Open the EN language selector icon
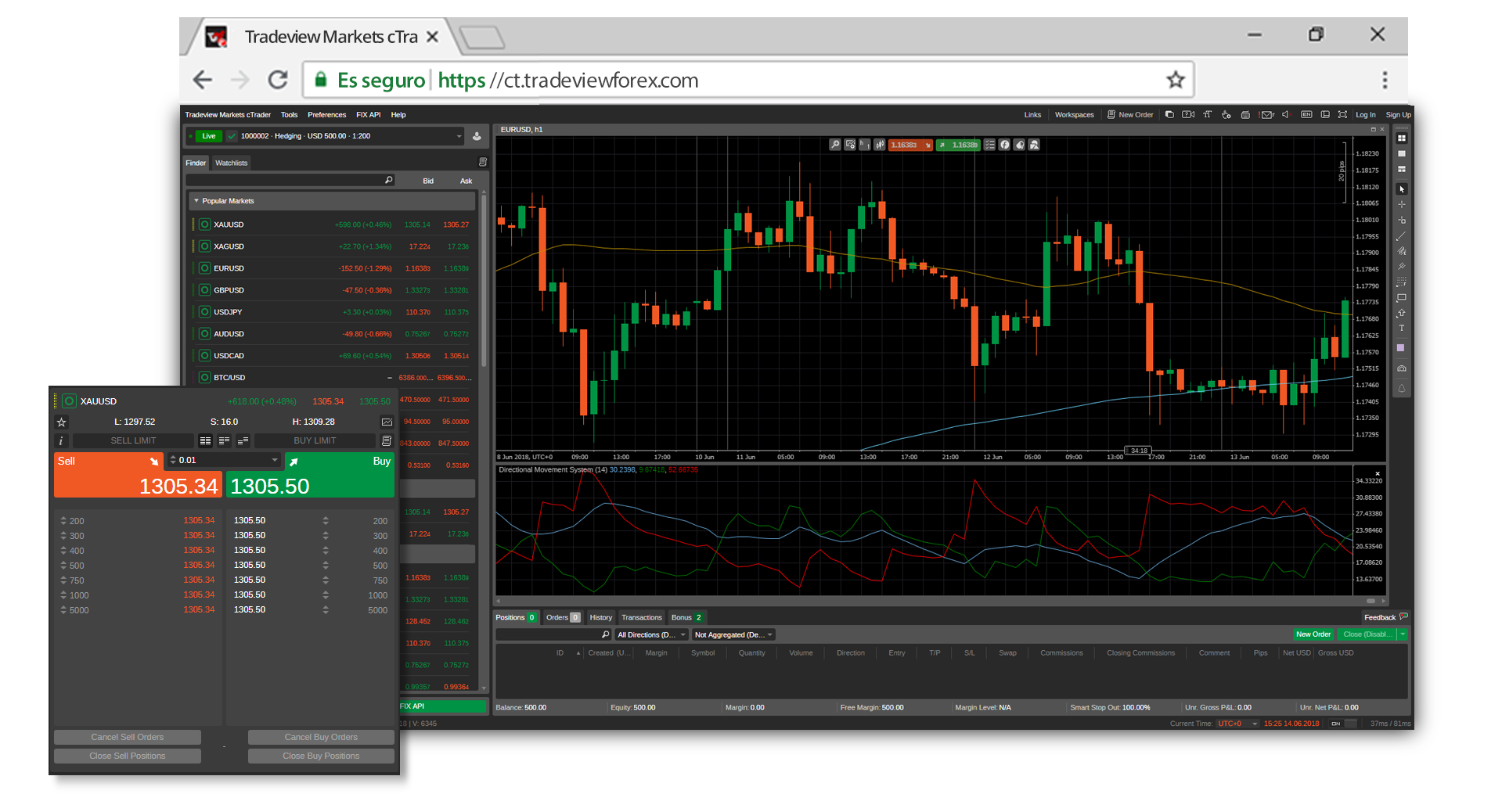The image size is (1502, 812). tap(1306, 115)
